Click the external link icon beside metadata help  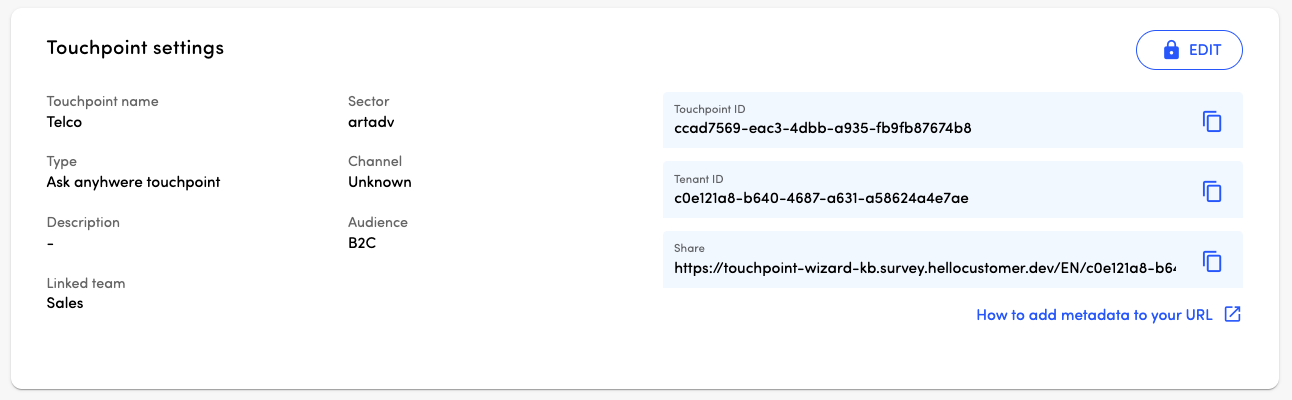(1233, 315)
